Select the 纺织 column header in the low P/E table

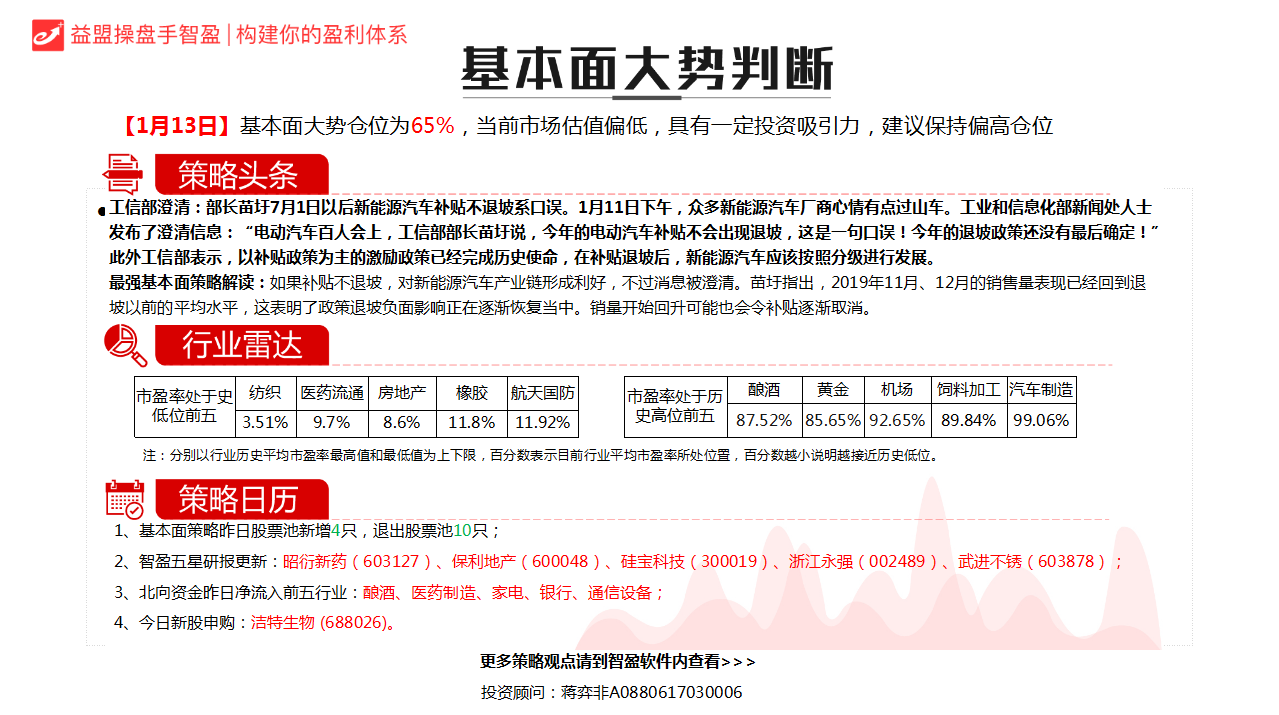265,392
